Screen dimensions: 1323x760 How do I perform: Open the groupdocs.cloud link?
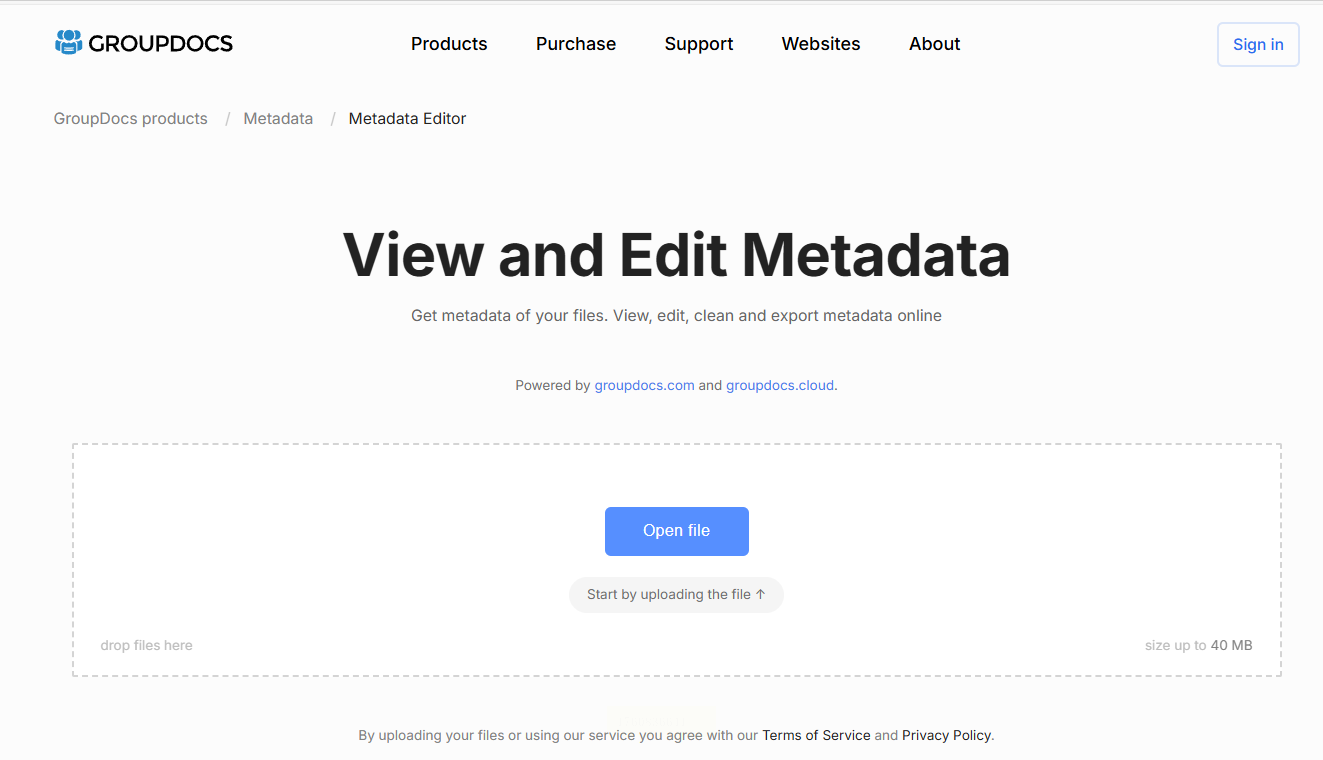click(x=780, y=385)
